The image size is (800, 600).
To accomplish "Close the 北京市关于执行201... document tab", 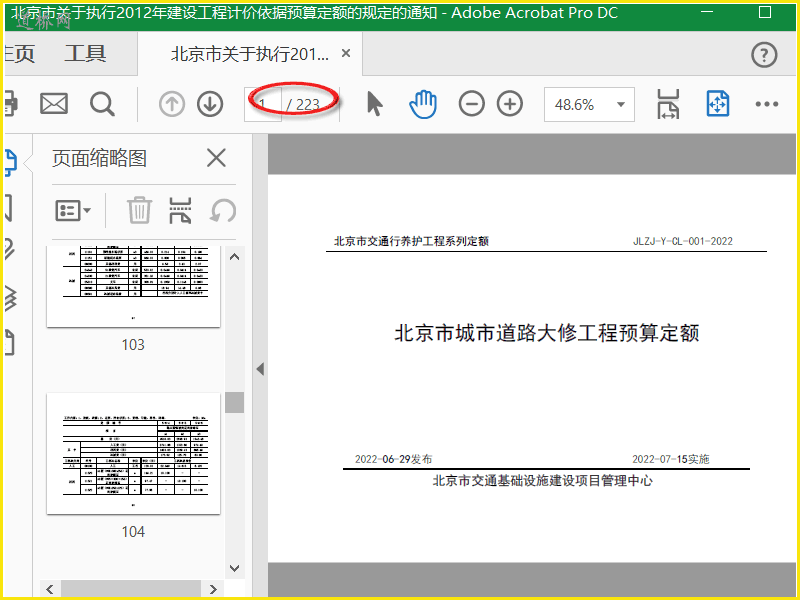I will 346,53.
